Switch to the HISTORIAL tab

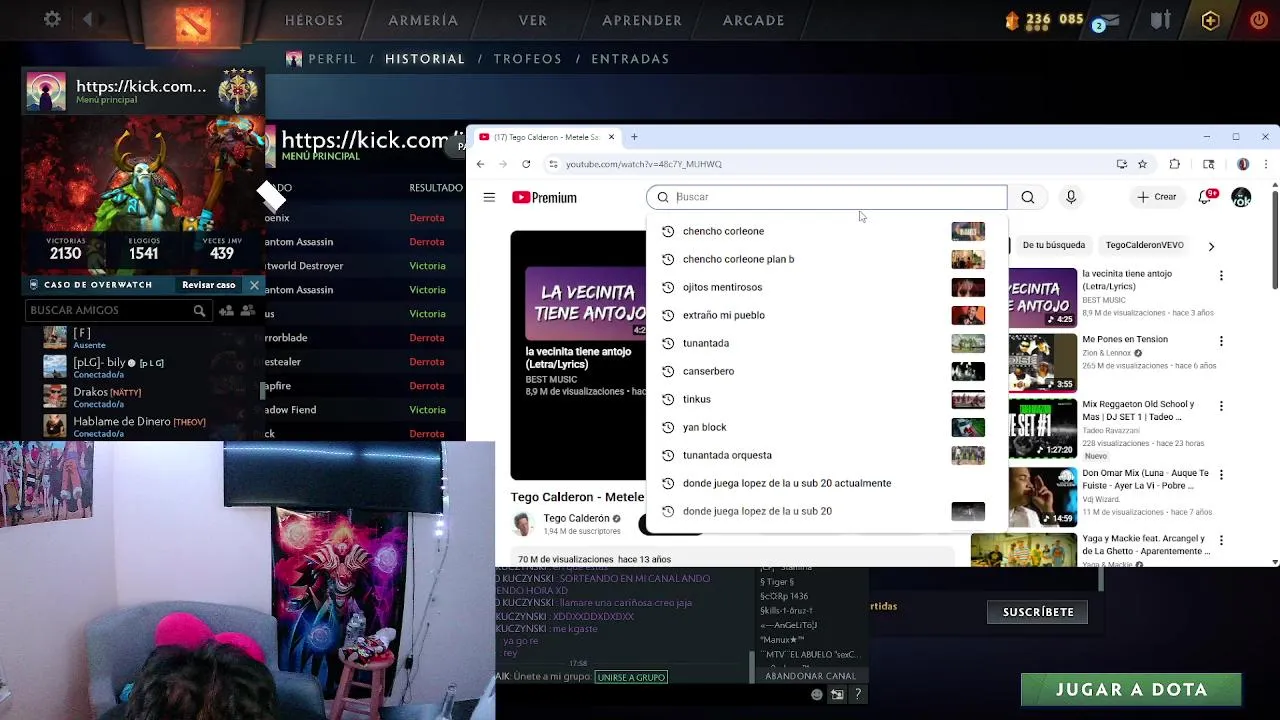(425, 59)
